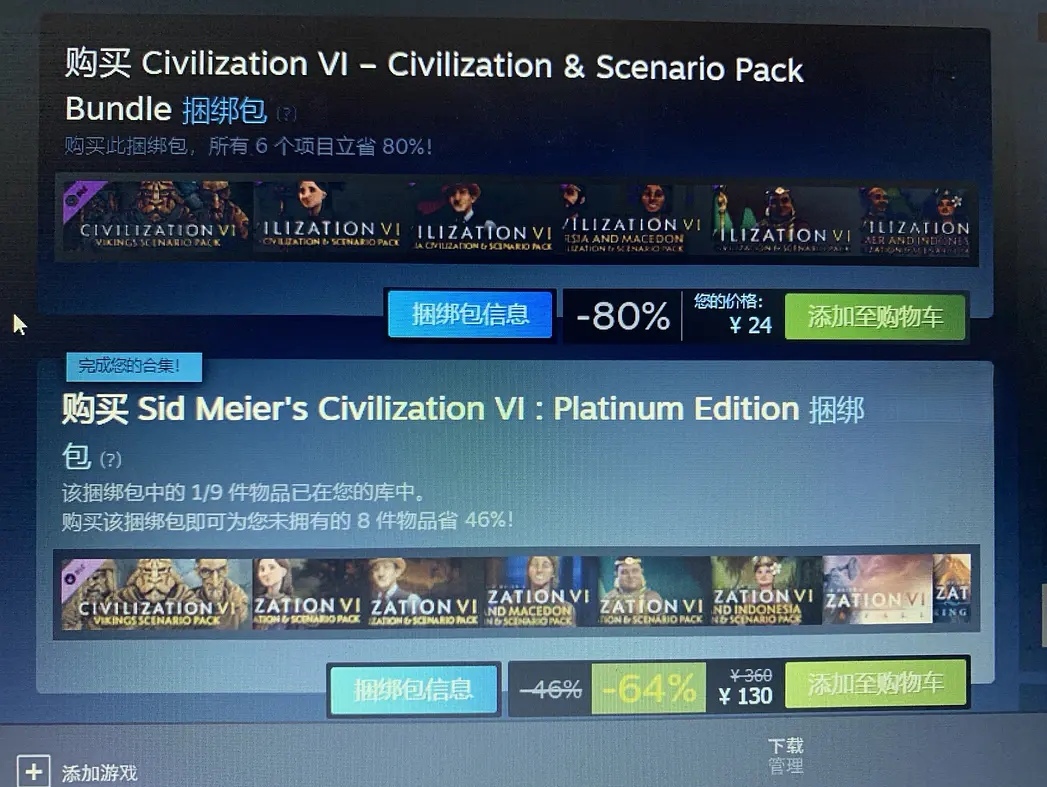Add ¥130 Platinum Edition bundle to cart
Screen dimensions: 1047x787
tap(876, 683)
